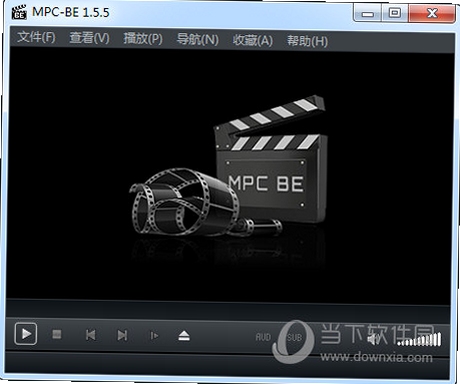Minimize the MPC-BE window

click(x=367, y=14)
